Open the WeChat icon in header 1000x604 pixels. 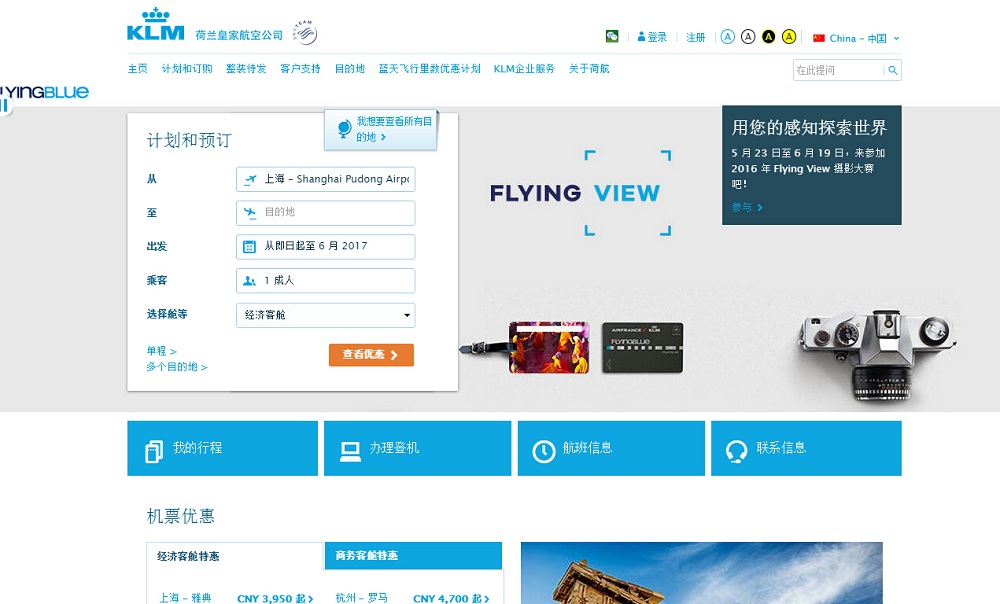pyautogui.click(x=612, y=36)
